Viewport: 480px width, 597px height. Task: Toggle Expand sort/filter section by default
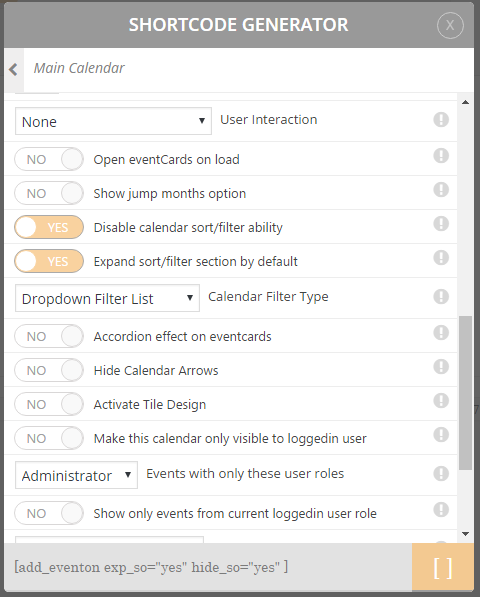click(x=49, y=262)
